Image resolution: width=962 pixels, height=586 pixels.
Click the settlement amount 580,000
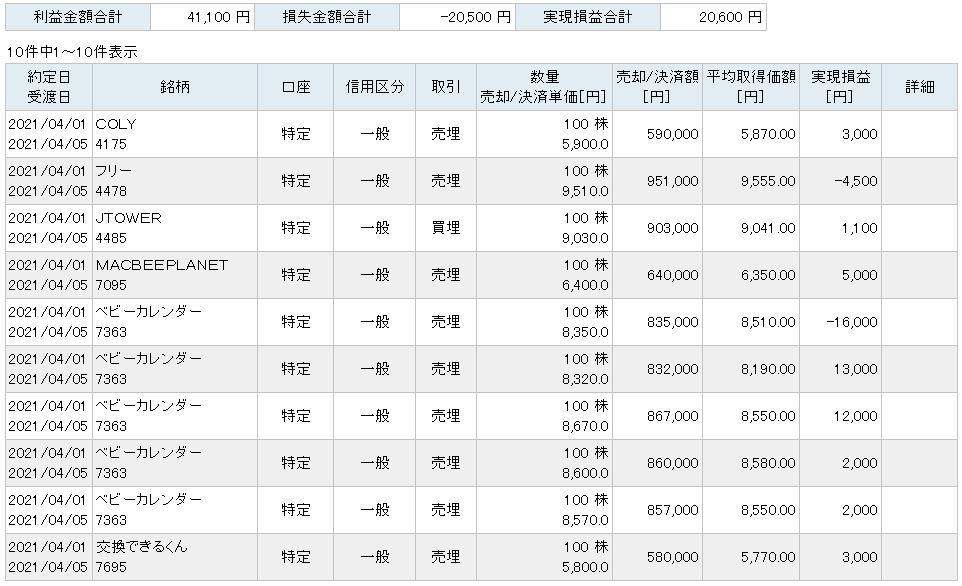(672, 557)
